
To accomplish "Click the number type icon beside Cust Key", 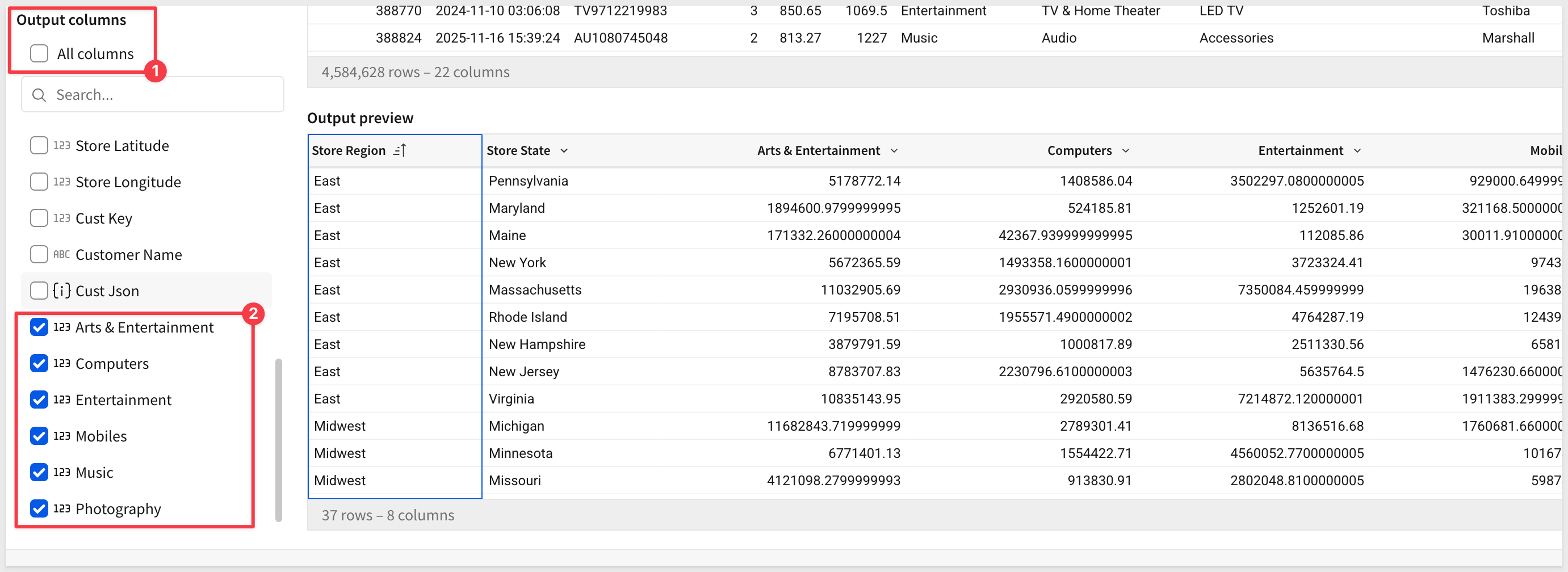I will pos(61,218).
